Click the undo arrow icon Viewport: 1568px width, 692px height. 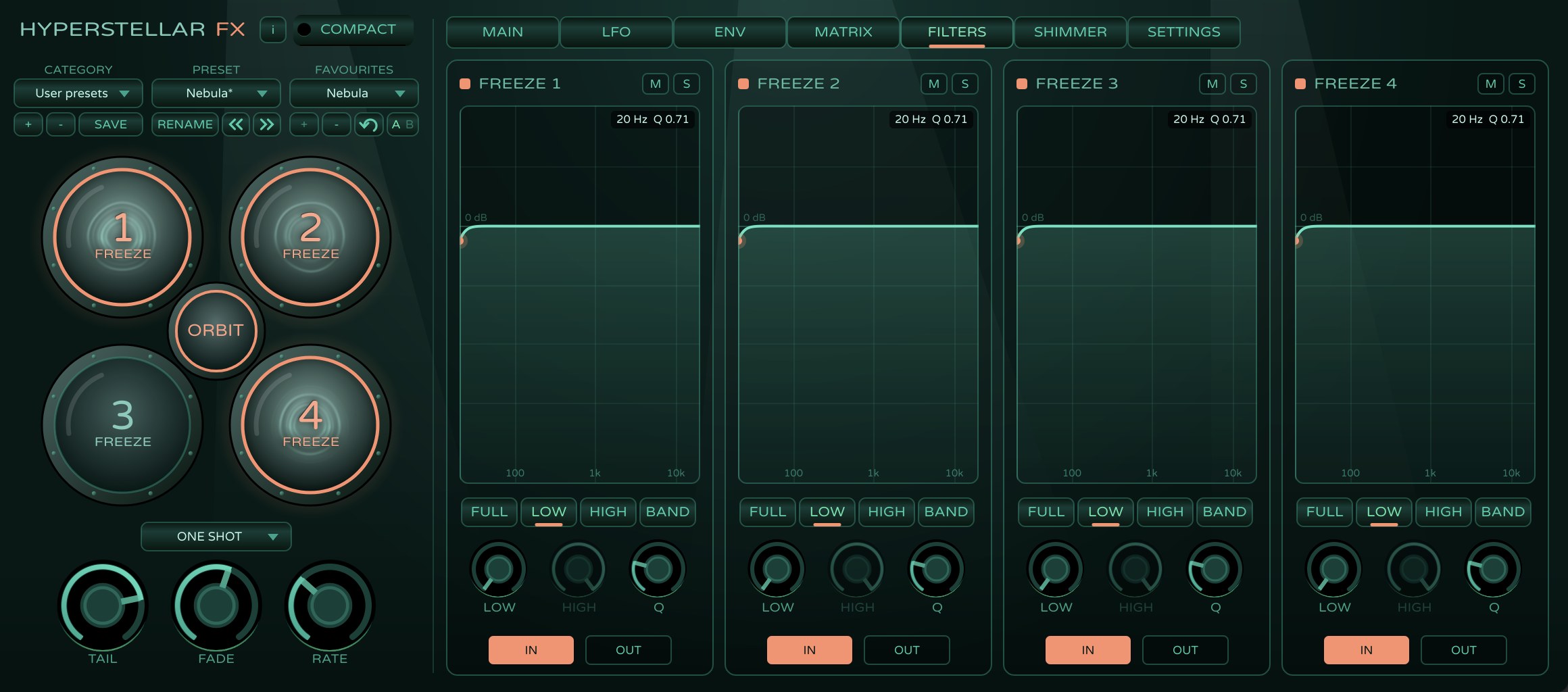pos(368,124)
